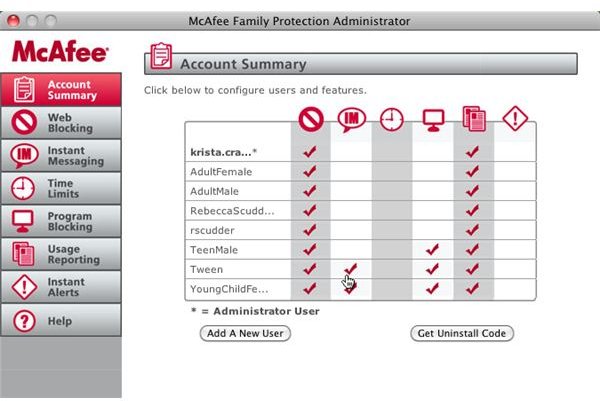This screenshot has height=401, width=600.
Task: Open the Web Blocking sidebar section
Action: point(61,122)
